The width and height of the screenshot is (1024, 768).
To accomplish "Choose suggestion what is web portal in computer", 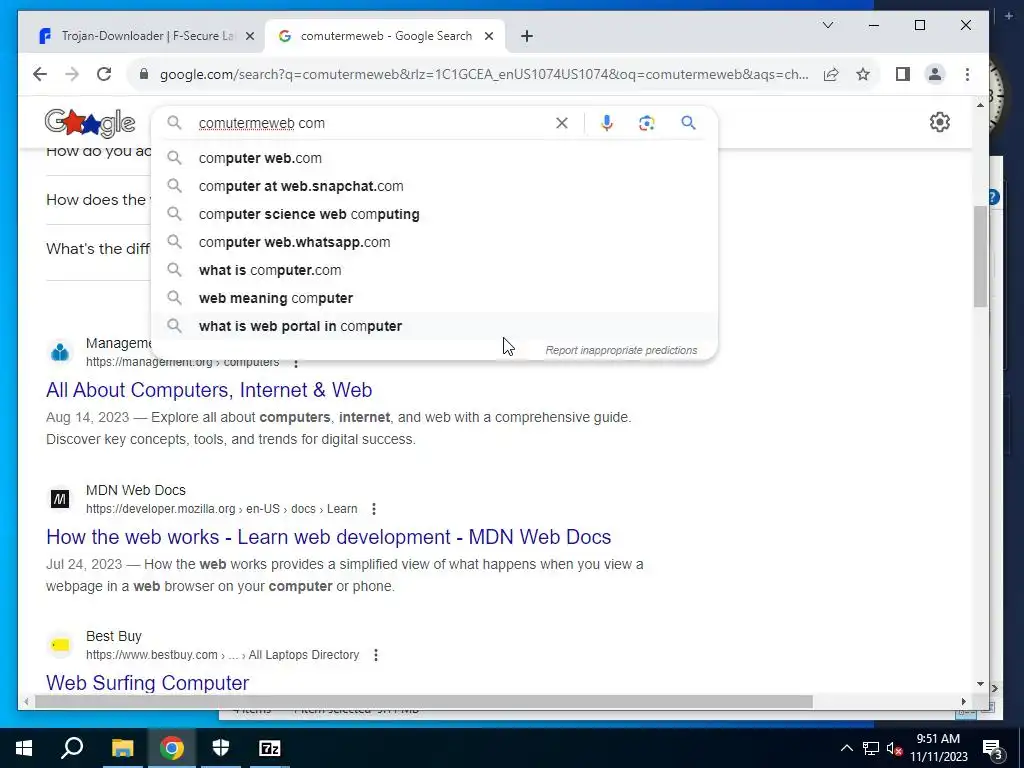I will [x=434, y=327].
